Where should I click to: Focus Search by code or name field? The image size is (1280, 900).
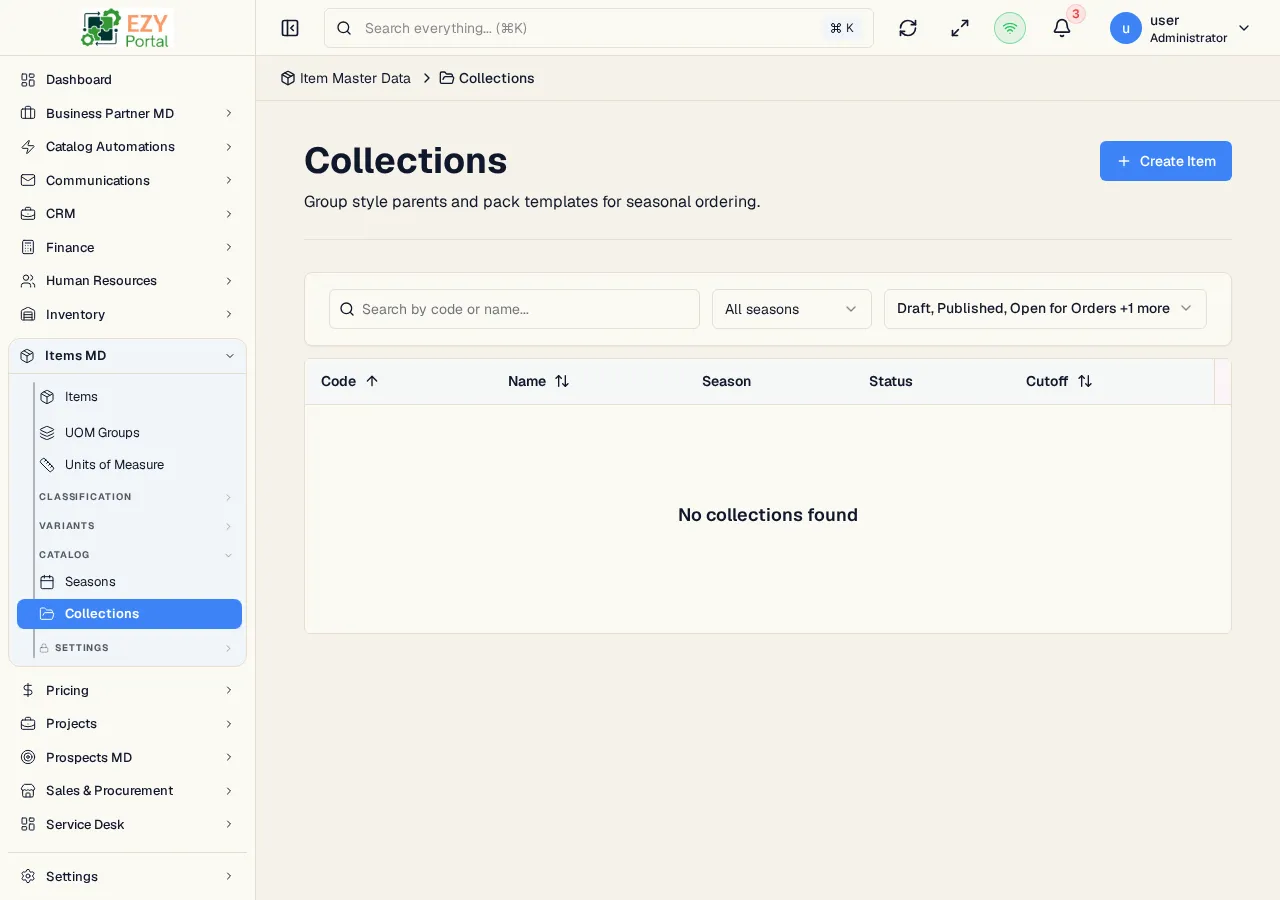514,309
